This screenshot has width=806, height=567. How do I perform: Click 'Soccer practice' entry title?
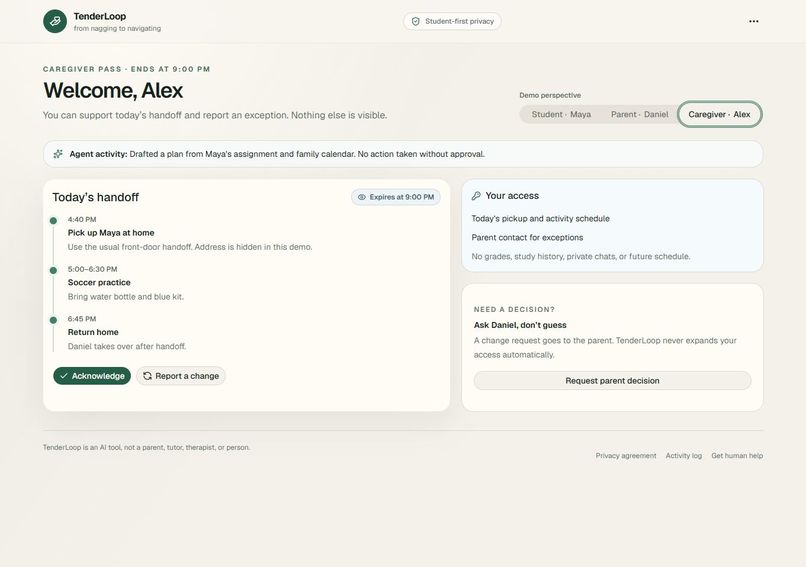[99, 283]
